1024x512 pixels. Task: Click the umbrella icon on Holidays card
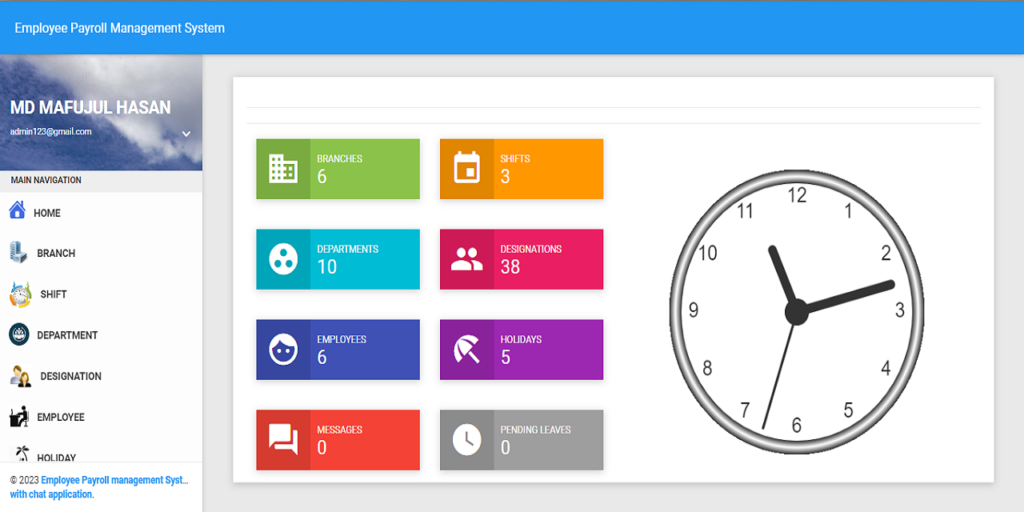click(467, 350)
